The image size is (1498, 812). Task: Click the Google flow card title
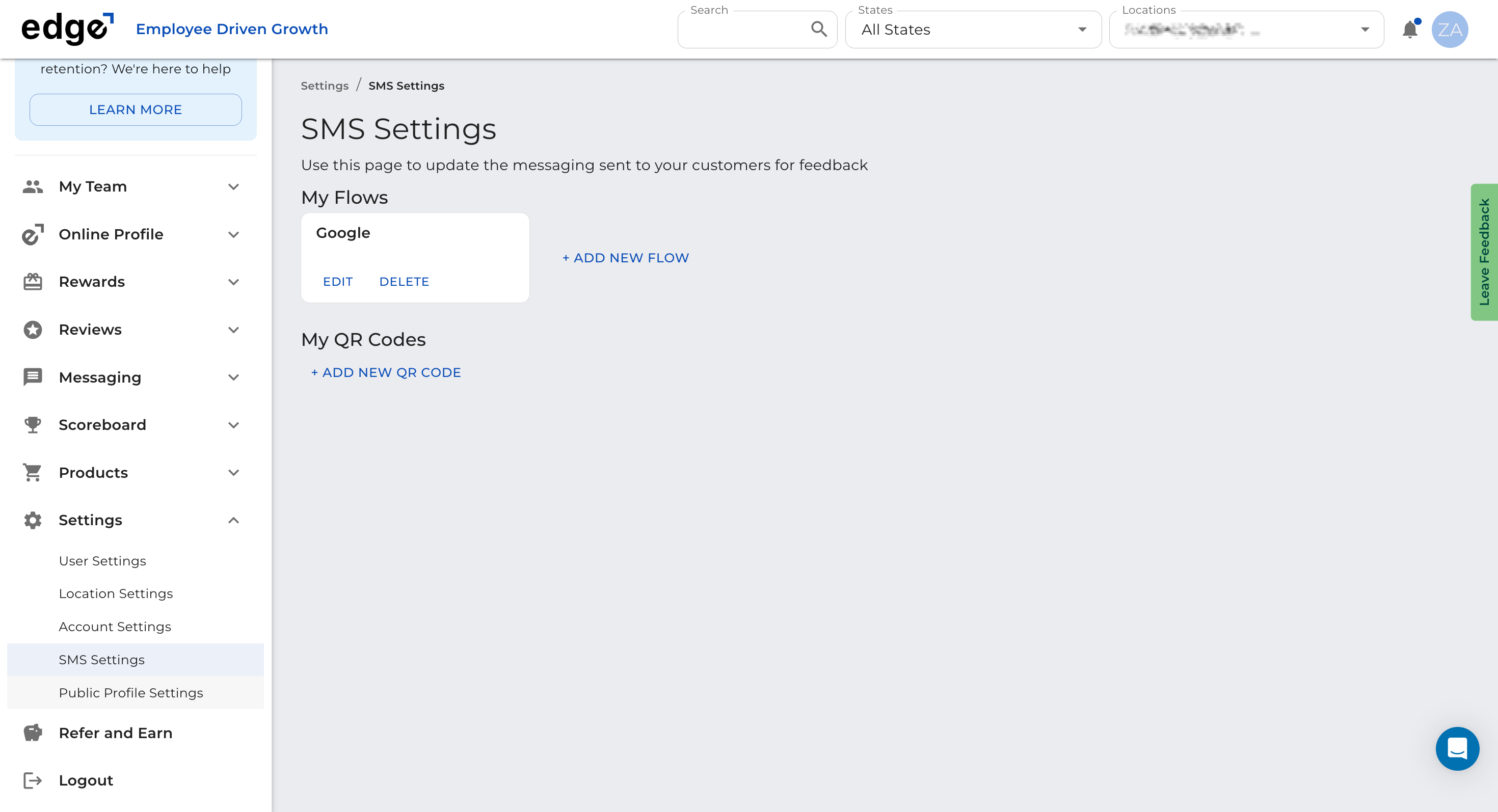[x=343, y=232]
